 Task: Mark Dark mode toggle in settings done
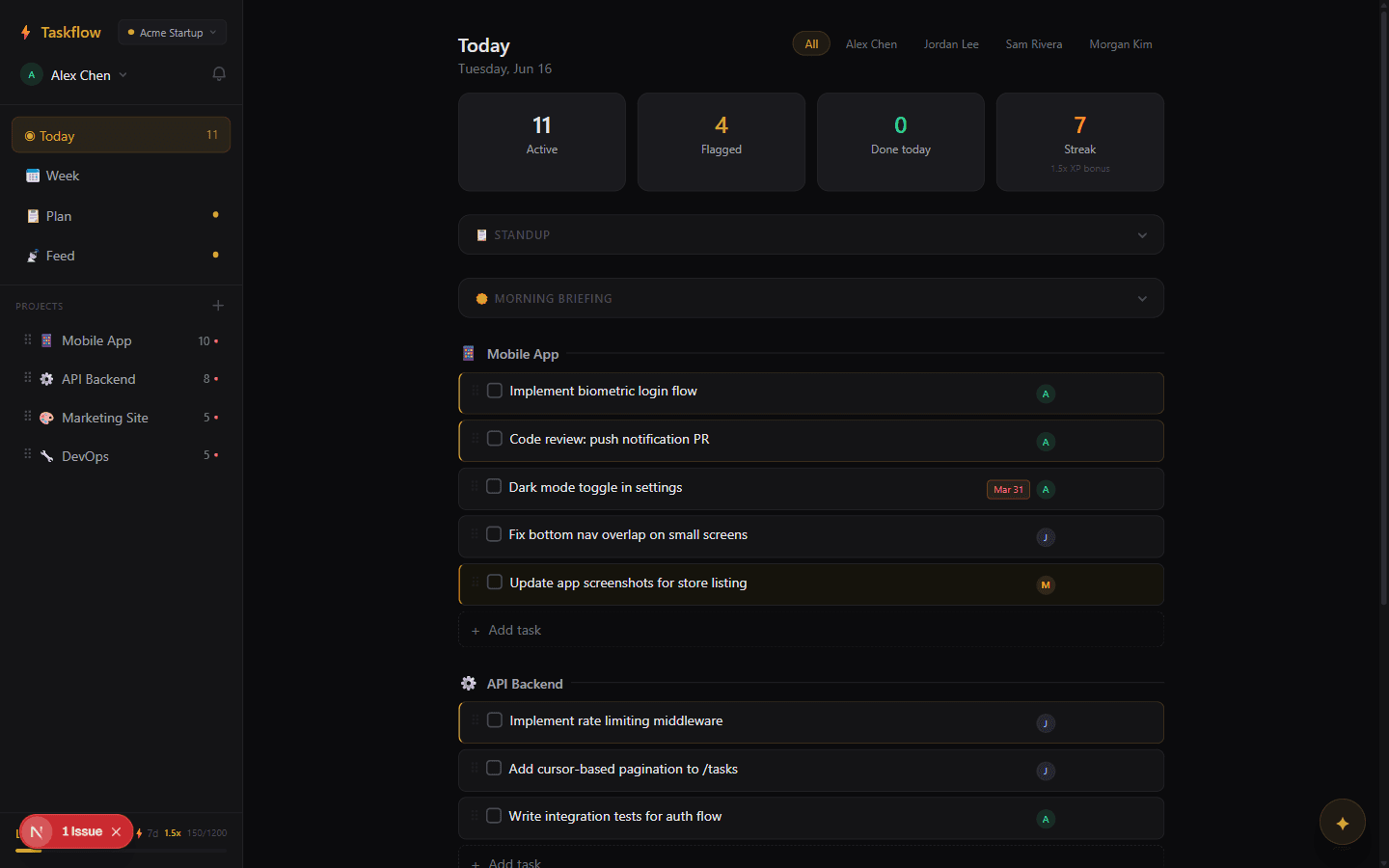(494, 486)
